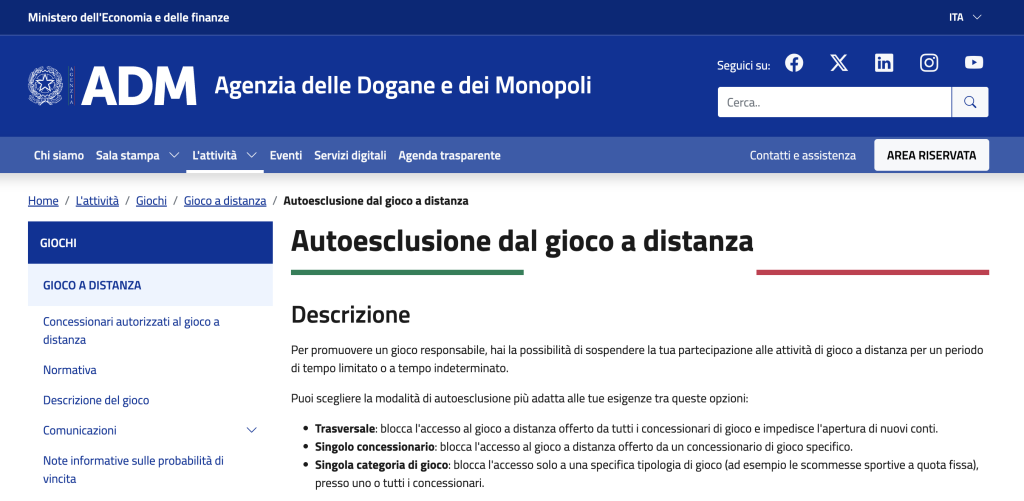
Task: Open Concessionari autorizzati al gioco a distanza
Action: tap(131, 331)
